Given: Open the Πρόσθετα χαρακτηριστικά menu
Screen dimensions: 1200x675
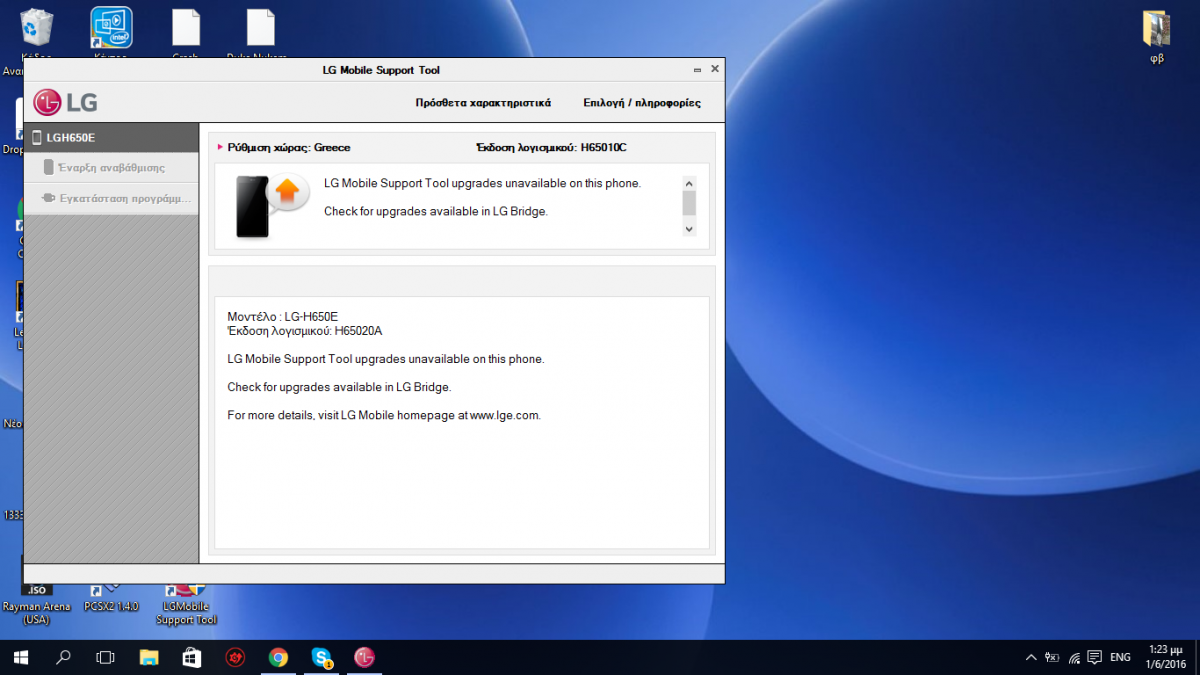Looking at the screenshot, I should tap(483, 103).
